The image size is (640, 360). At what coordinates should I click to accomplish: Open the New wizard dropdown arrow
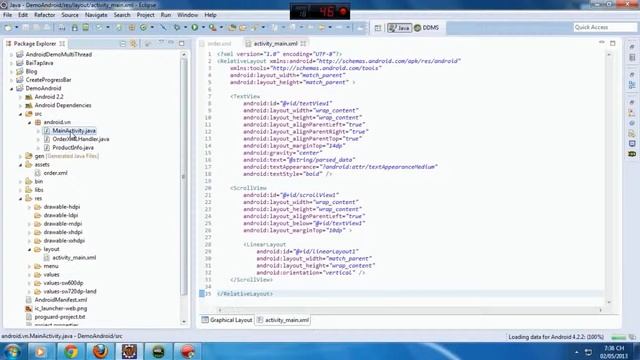16,27
